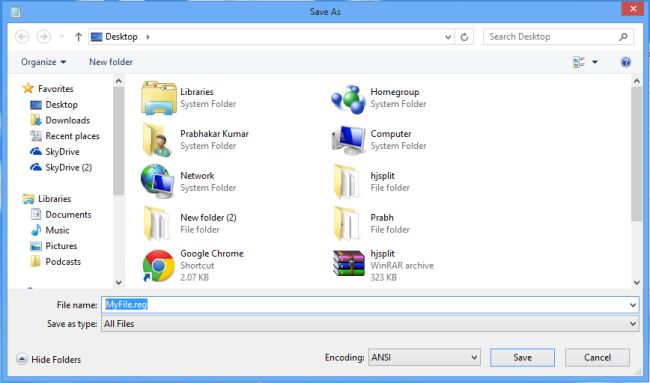The image size is (650, 383).
Task: Click the Homegroup label text
Action: 395,92
